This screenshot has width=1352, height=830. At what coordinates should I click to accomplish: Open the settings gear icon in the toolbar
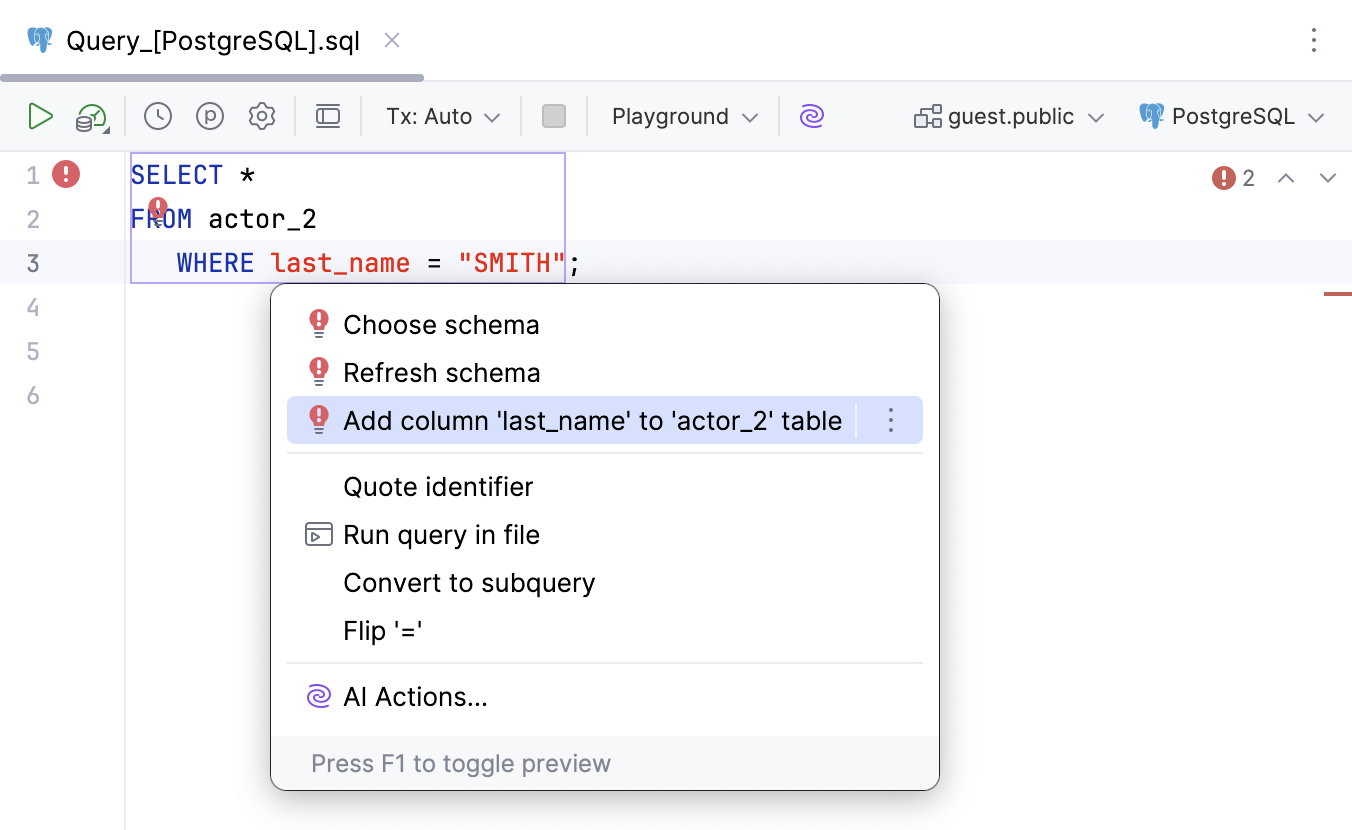coord(262,116)
